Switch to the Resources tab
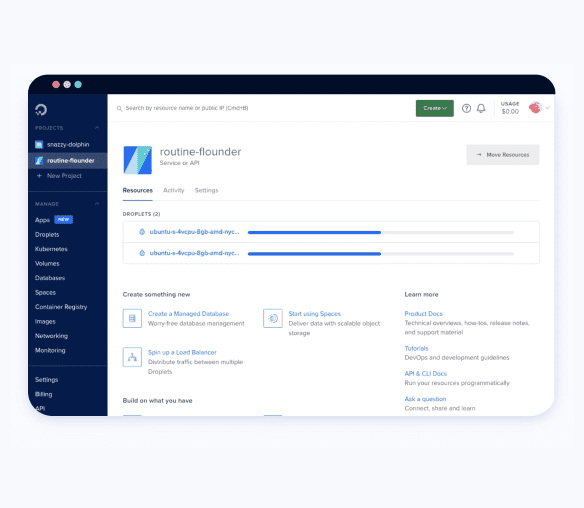This screenshot has width=584, height=508. (x=138, y=190)
